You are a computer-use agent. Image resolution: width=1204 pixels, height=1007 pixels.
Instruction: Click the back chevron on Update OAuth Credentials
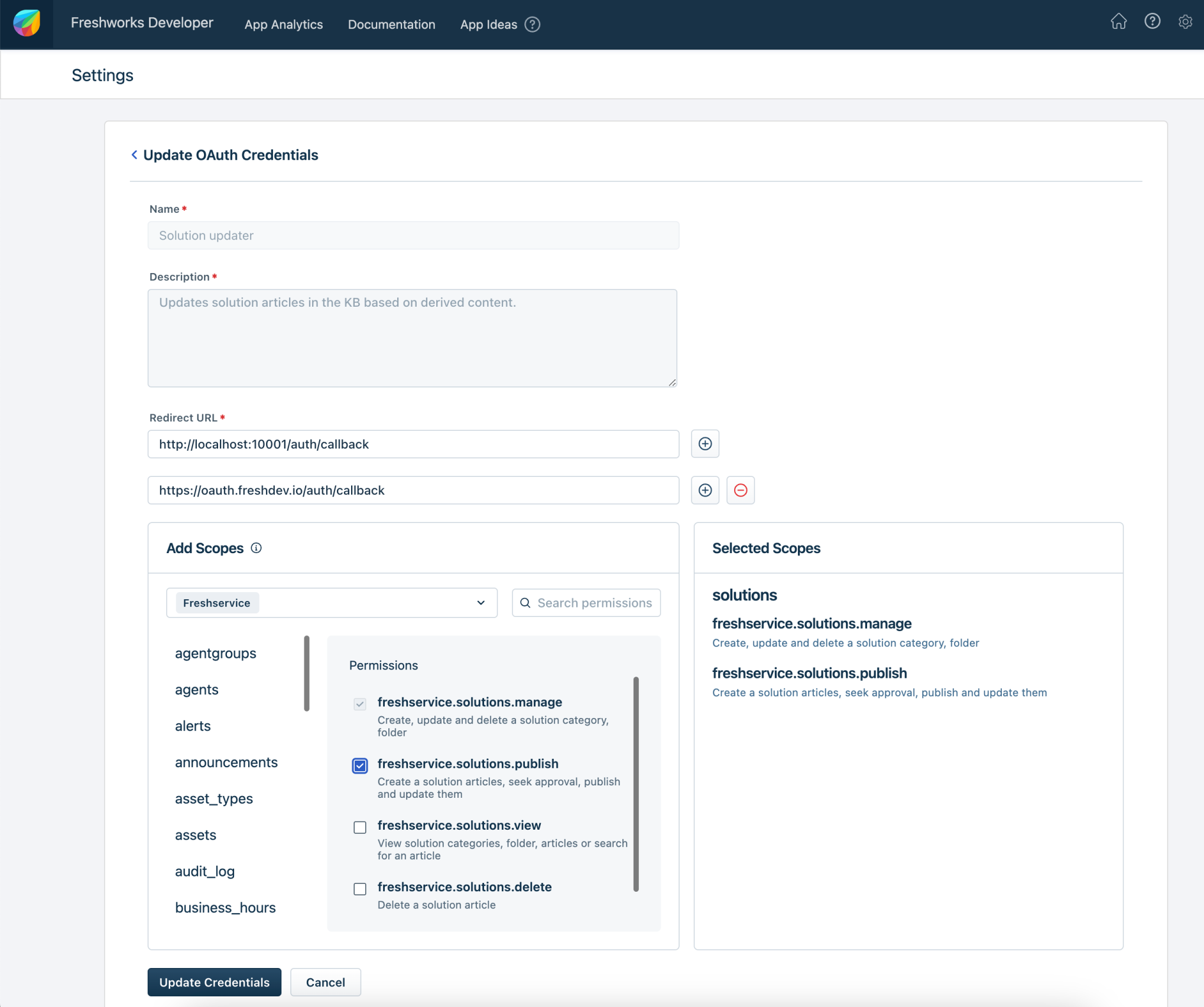[133, 155]
